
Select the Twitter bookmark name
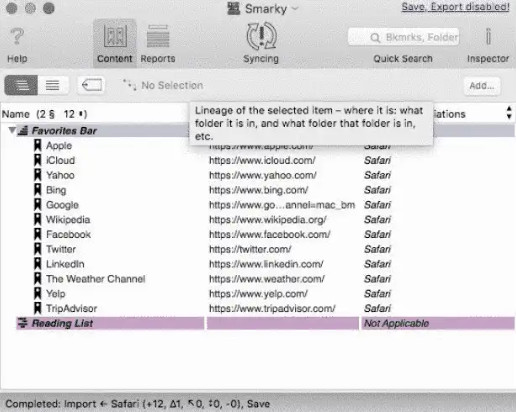pyautogui.click(x=61, y=249)
